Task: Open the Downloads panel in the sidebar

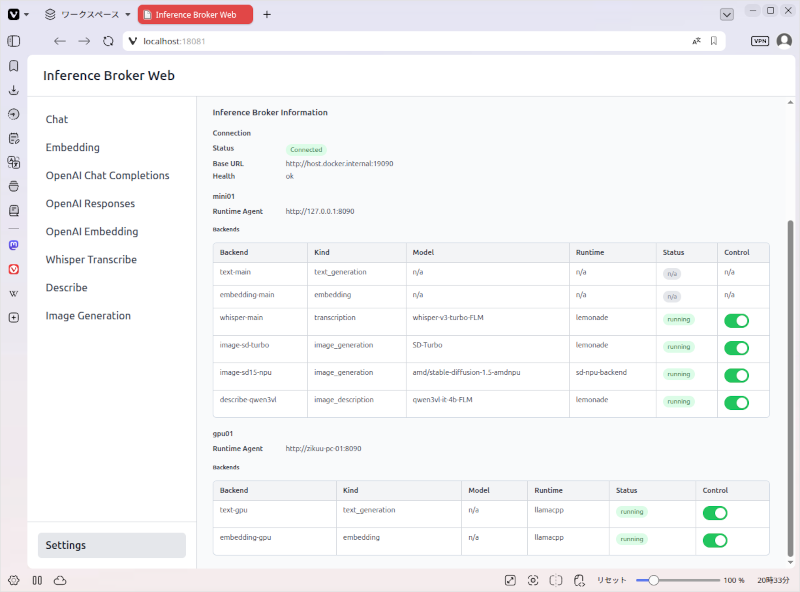Action: pos(14,90)
